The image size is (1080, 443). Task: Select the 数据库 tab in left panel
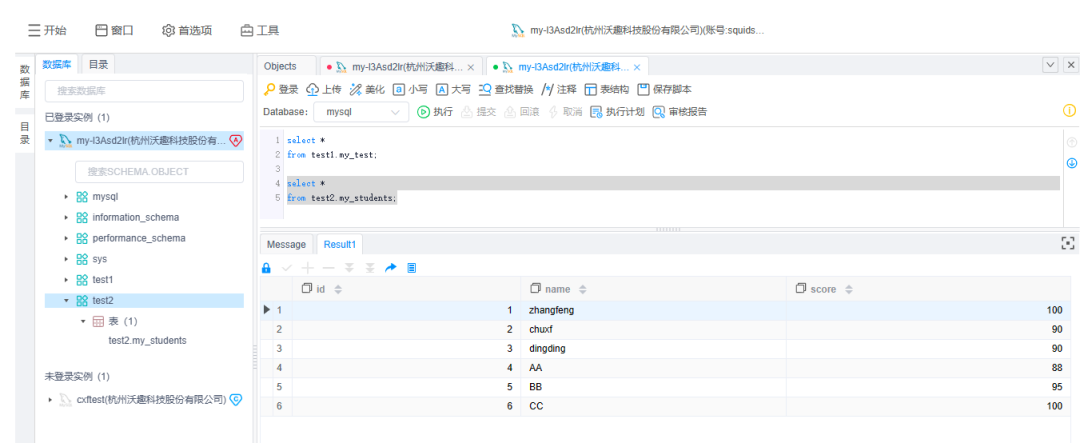pyautogui.click(x=57, y=64)
